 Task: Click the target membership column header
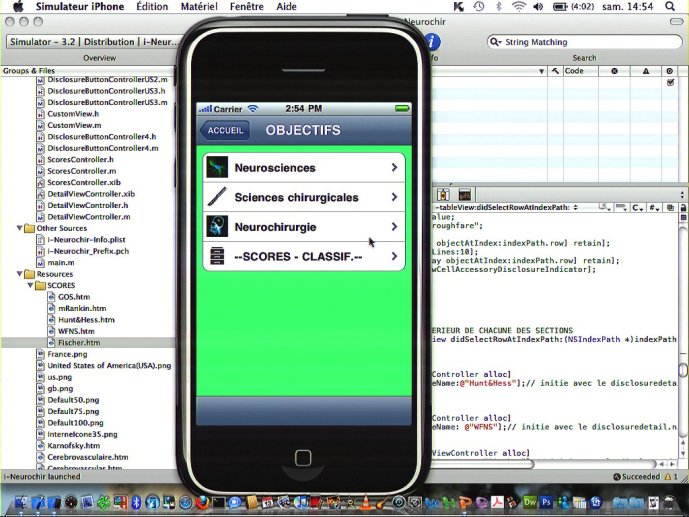pyautogui.click(x=670, y=71)
